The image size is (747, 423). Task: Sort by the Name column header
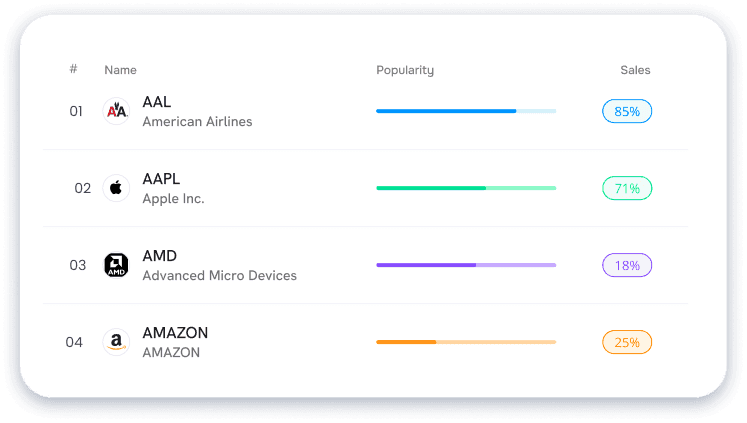(120, 70)
